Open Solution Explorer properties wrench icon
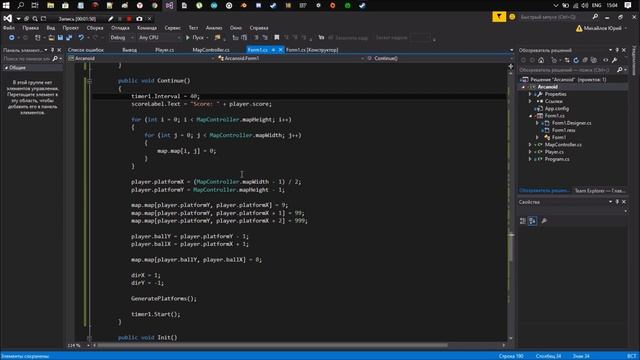Screen dimensions: 640x360 (x=615, y=60)
